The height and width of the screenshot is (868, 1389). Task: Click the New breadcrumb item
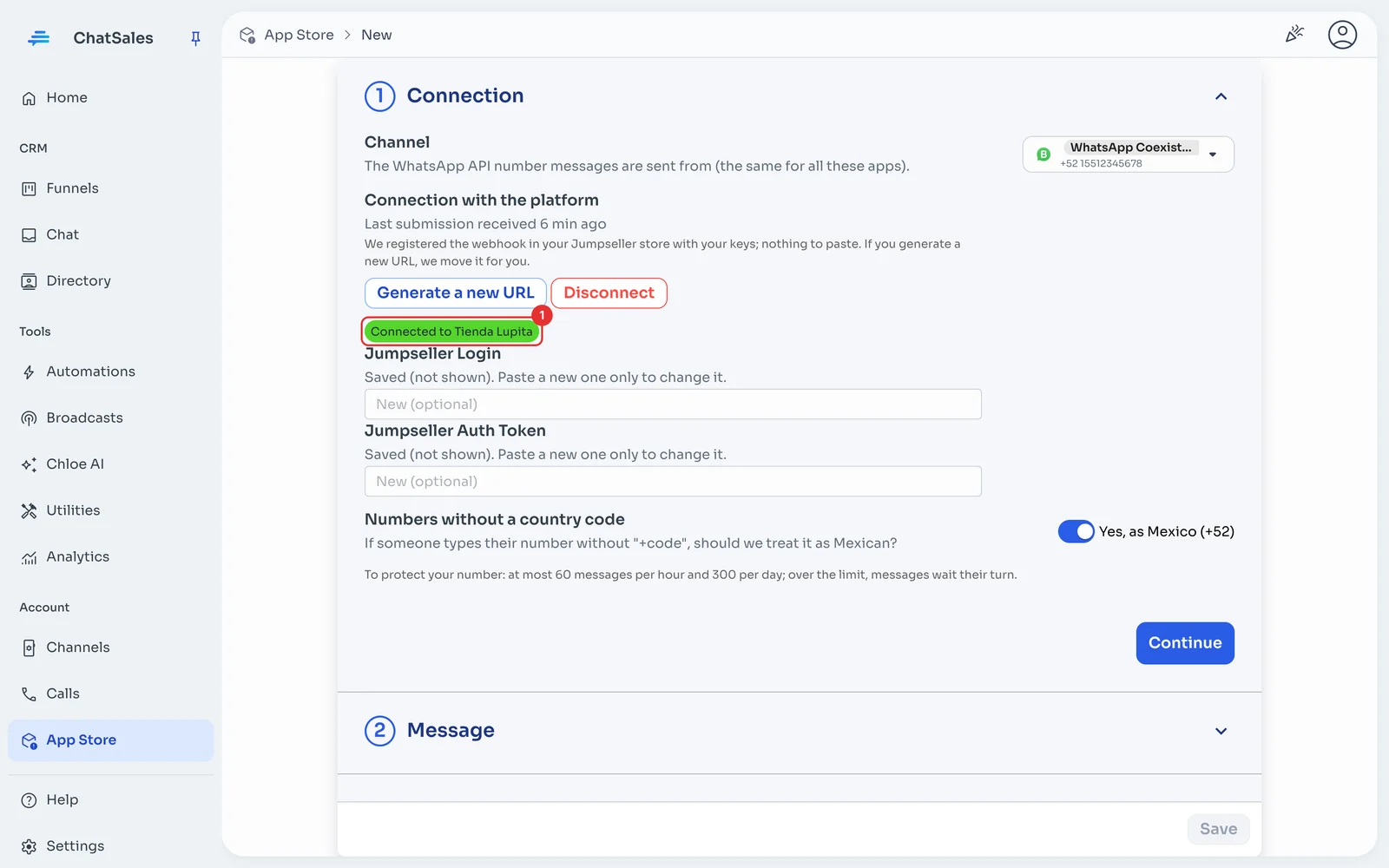point(376,35)
